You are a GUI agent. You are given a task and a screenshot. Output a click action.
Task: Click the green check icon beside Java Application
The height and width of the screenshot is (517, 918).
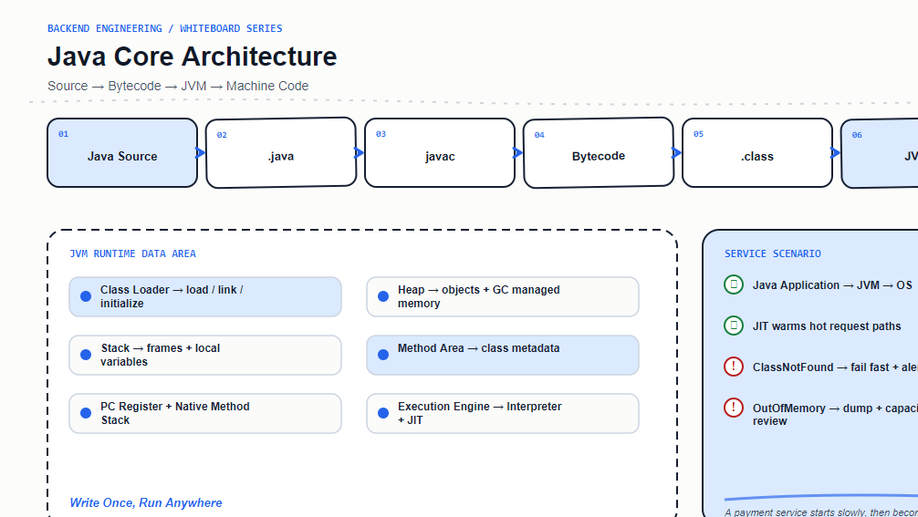733,285
